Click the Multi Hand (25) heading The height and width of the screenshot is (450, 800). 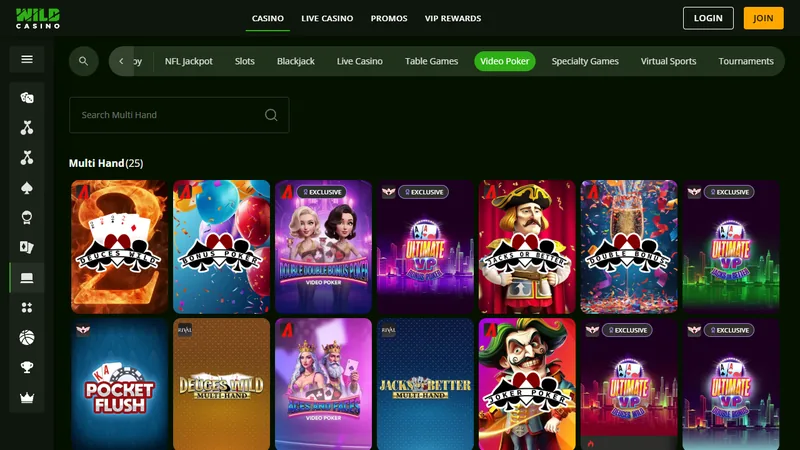[106, 163]
